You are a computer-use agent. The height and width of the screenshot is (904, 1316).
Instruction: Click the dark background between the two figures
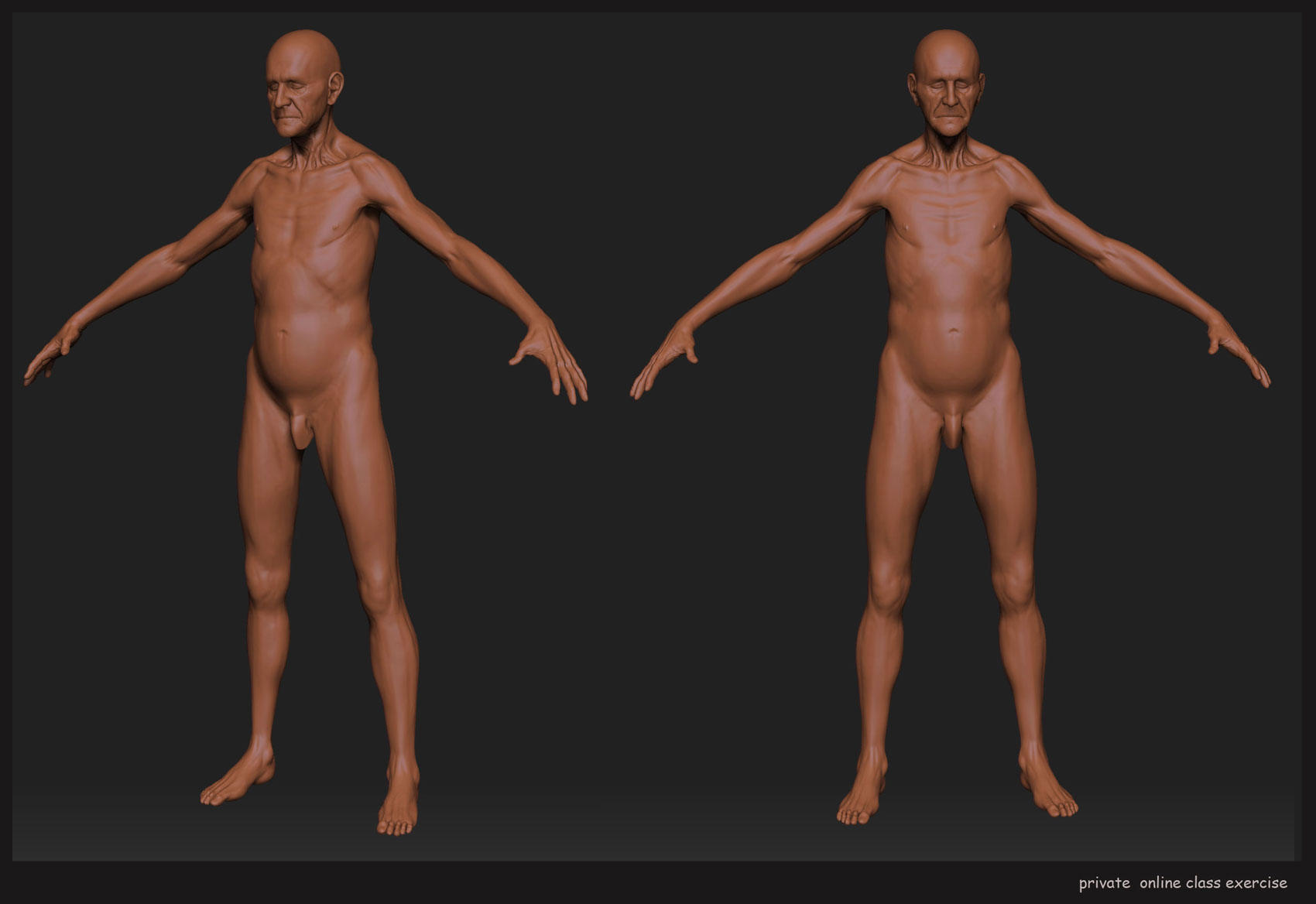(x=658, y=542)
